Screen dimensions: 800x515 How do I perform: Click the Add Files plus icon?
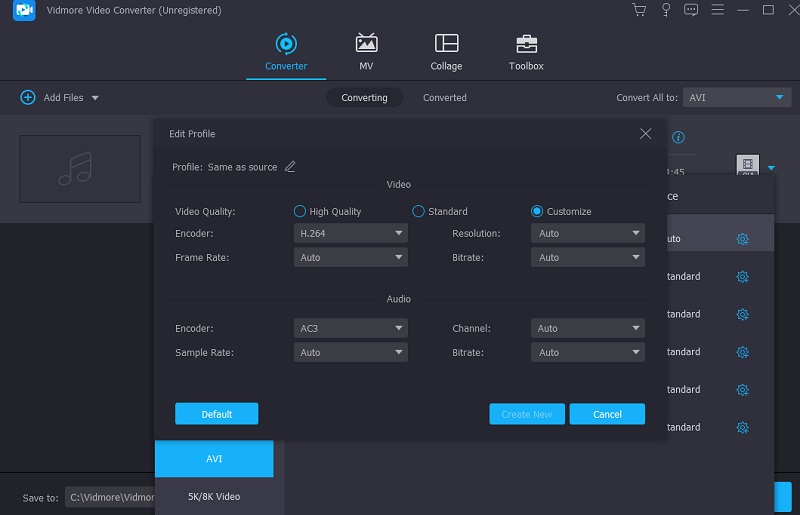point(28,98)
